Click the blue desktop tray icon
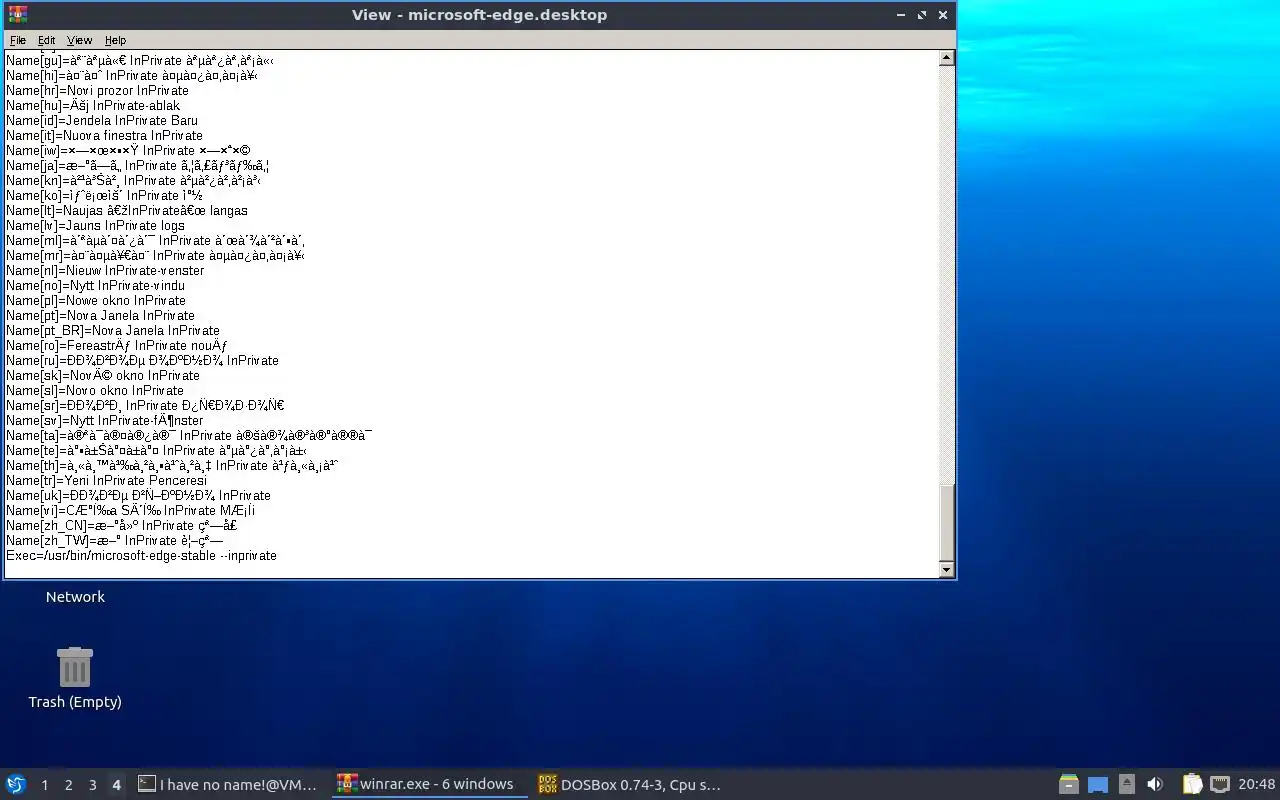The image size is (1280, 800). tap(1097, 785)
